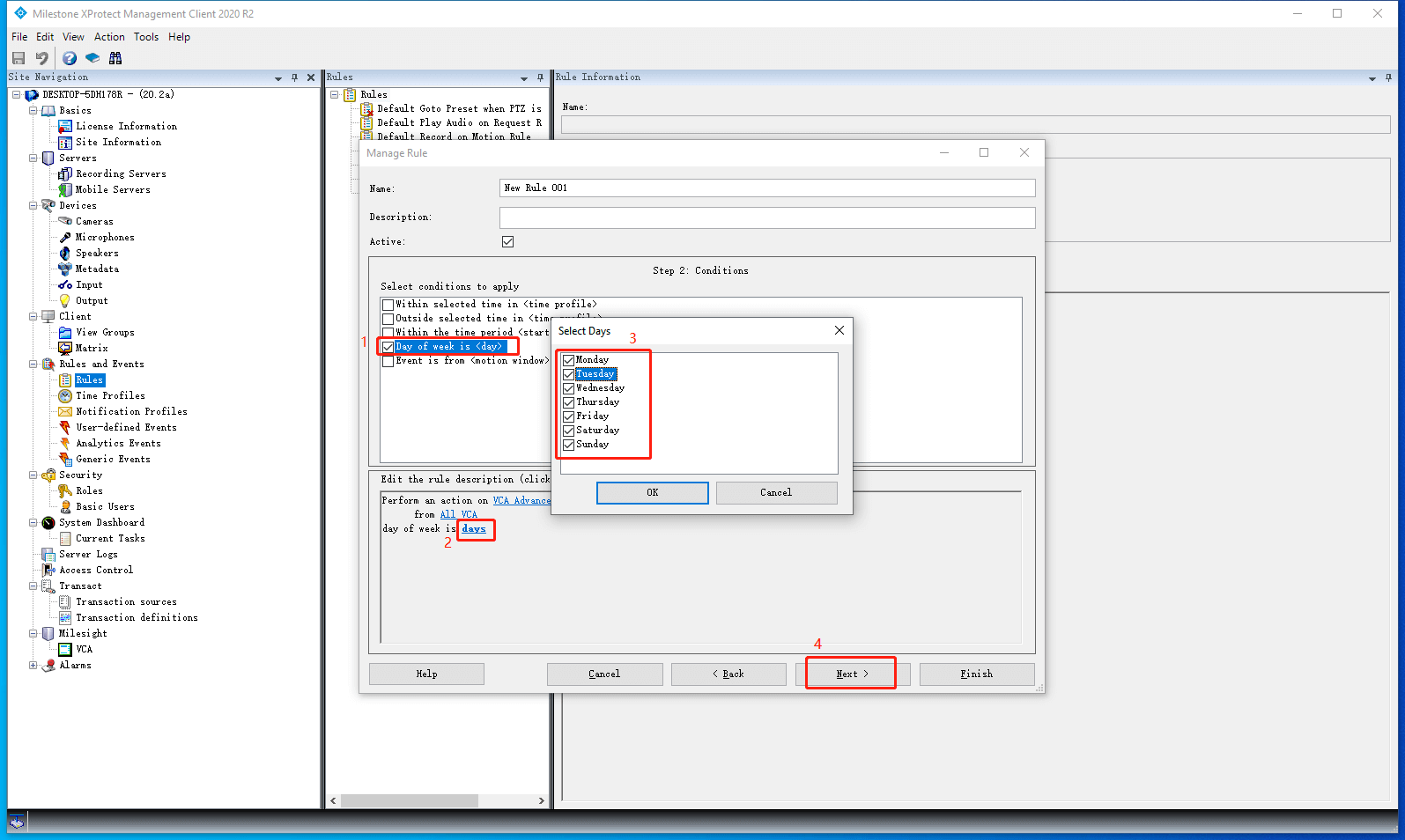Collapse the Basics tree node
The image size is (1405, 840).
[33, 111]
